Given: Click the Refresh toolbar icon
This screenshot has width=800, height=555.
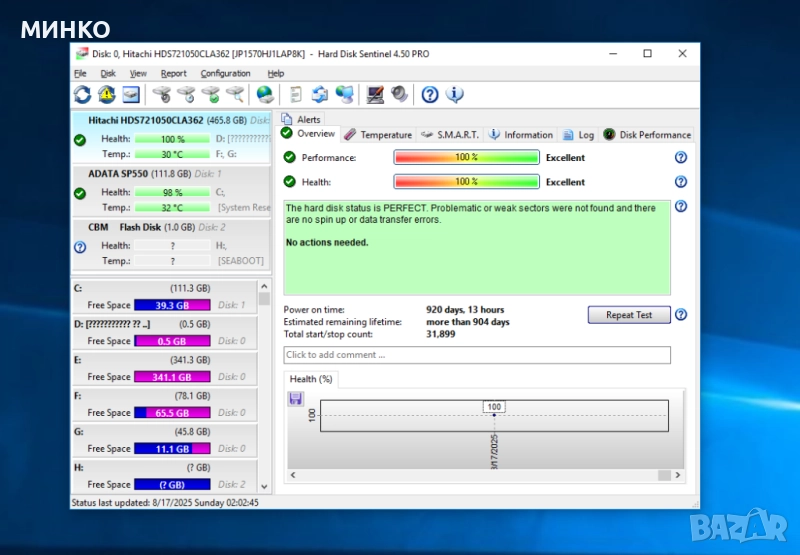Looking at the screenshot, I should click(x=83, y=95).
